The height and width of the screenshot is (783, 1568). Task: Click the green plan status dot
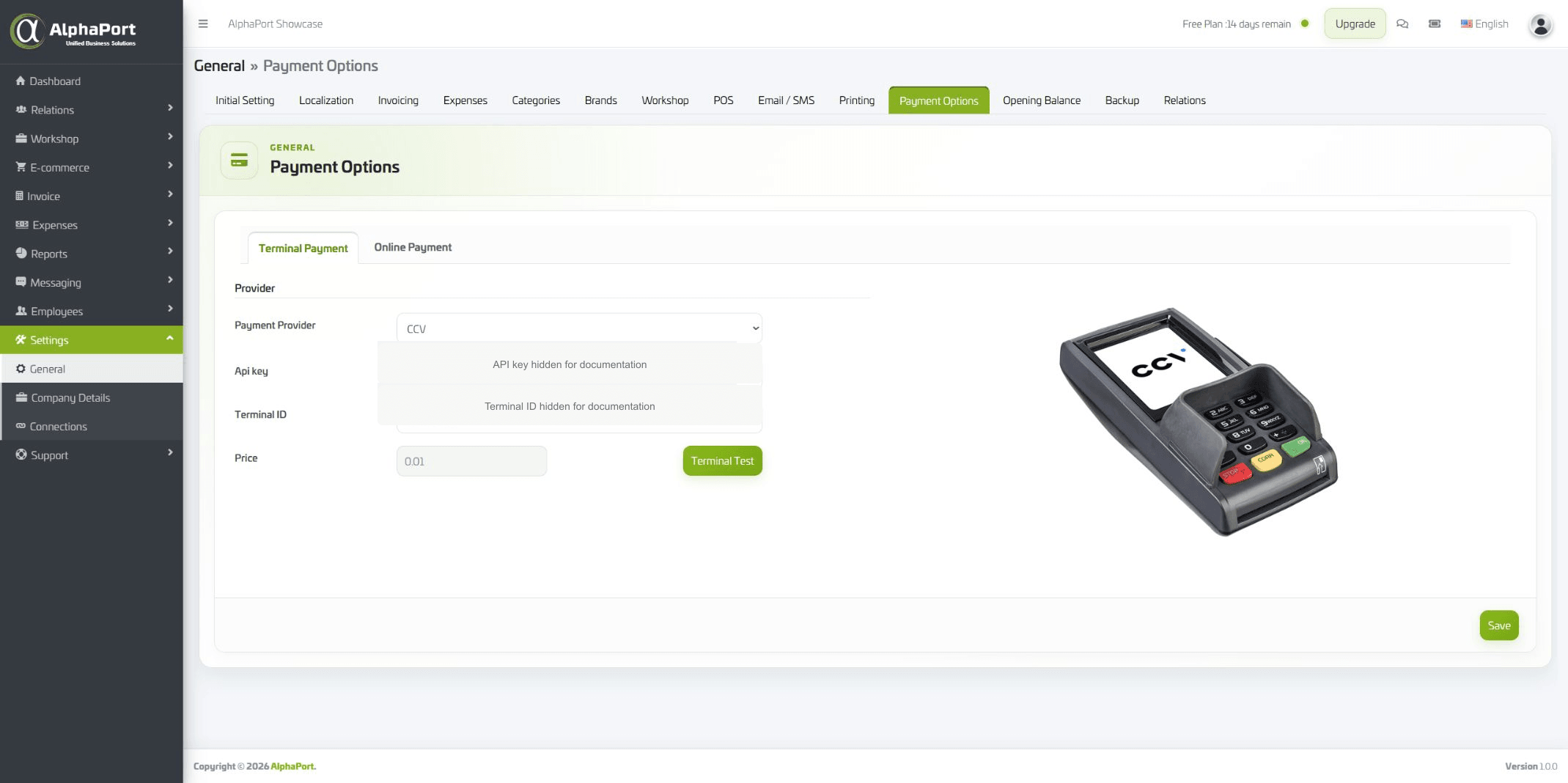coord(1305,23)
